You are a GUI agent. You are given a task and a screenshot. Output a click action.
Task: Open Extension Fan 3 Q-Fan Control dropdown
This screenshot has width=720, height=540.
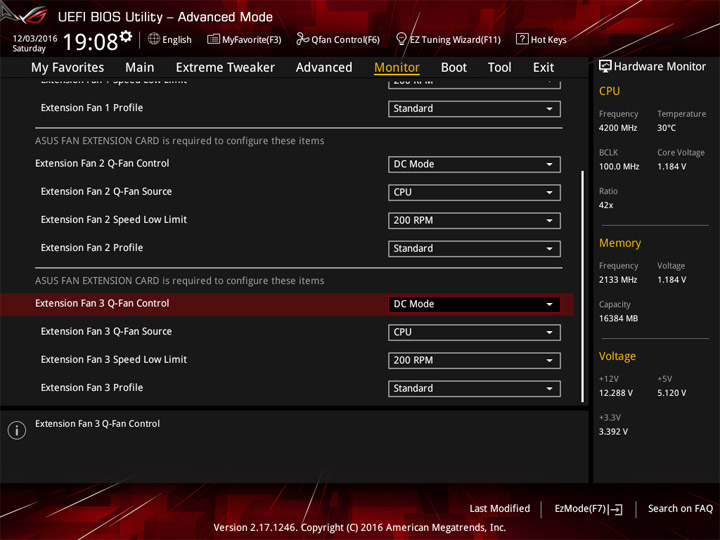[x=474, y=304]
